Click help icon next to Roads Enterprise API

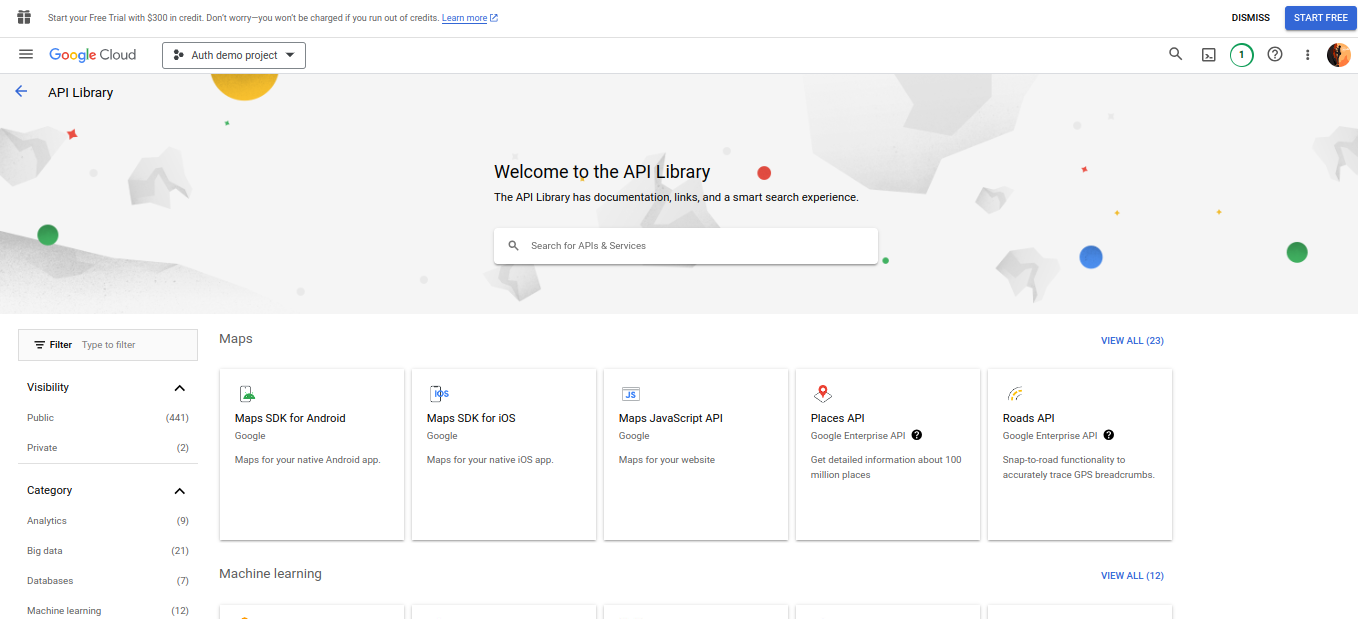(x=1109, y=435)
